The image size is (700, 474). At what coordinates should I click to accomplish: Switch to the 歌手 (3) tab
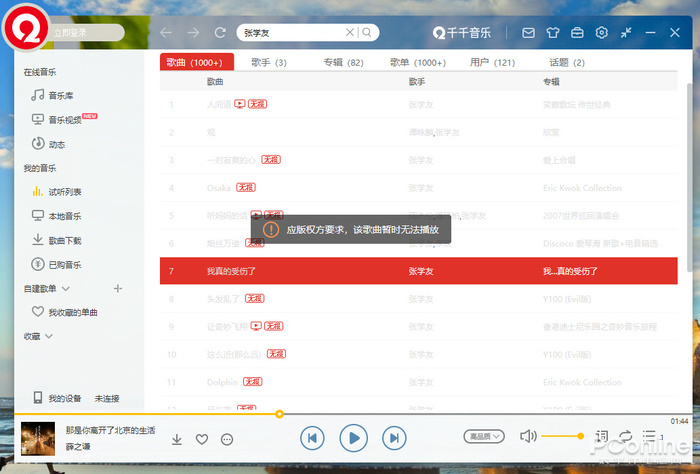tap(269, 62)
